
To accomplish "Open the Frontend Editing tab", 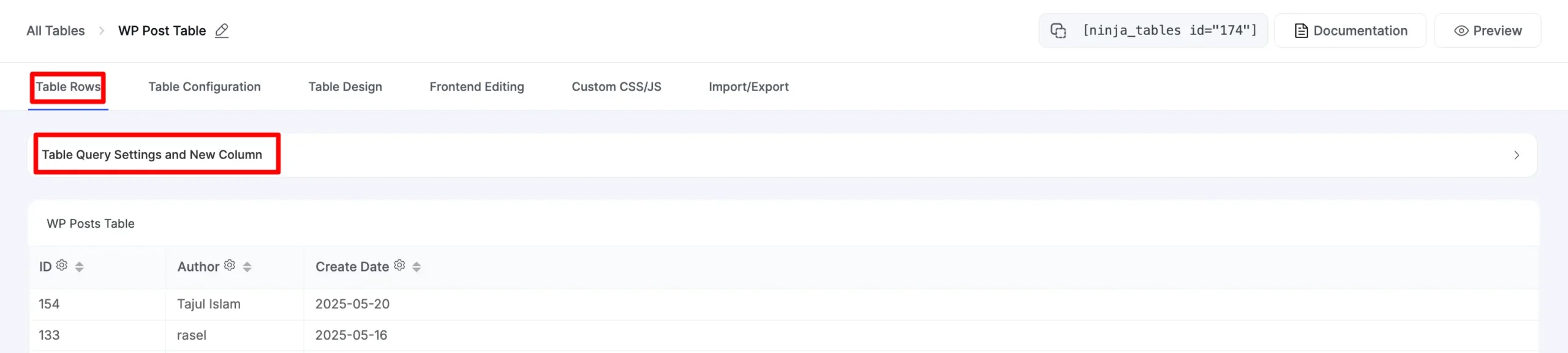I will click(477, 87).
